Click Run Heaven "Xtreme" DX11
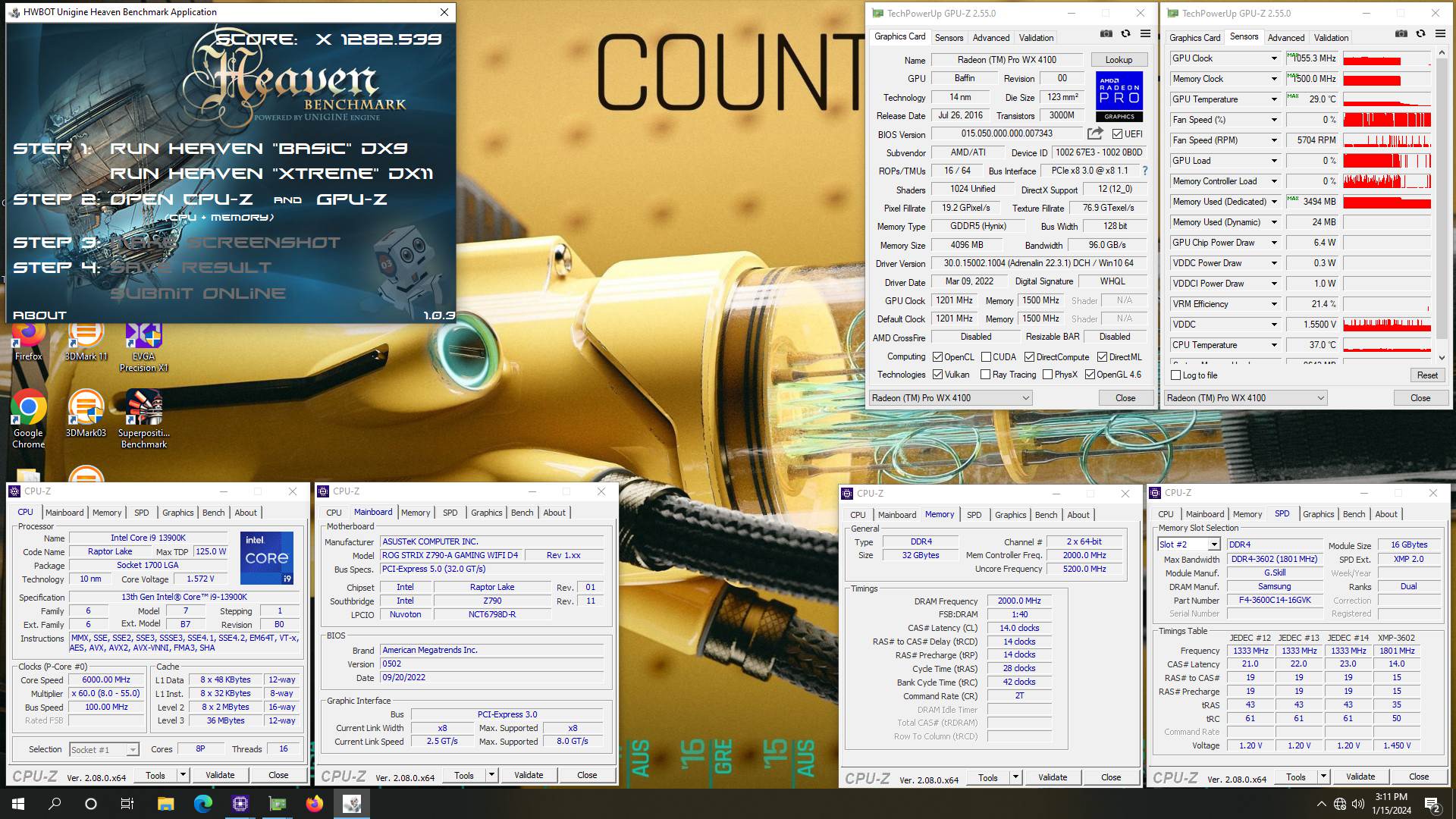This screenshot has height=819, width=1456. [271, 174]
